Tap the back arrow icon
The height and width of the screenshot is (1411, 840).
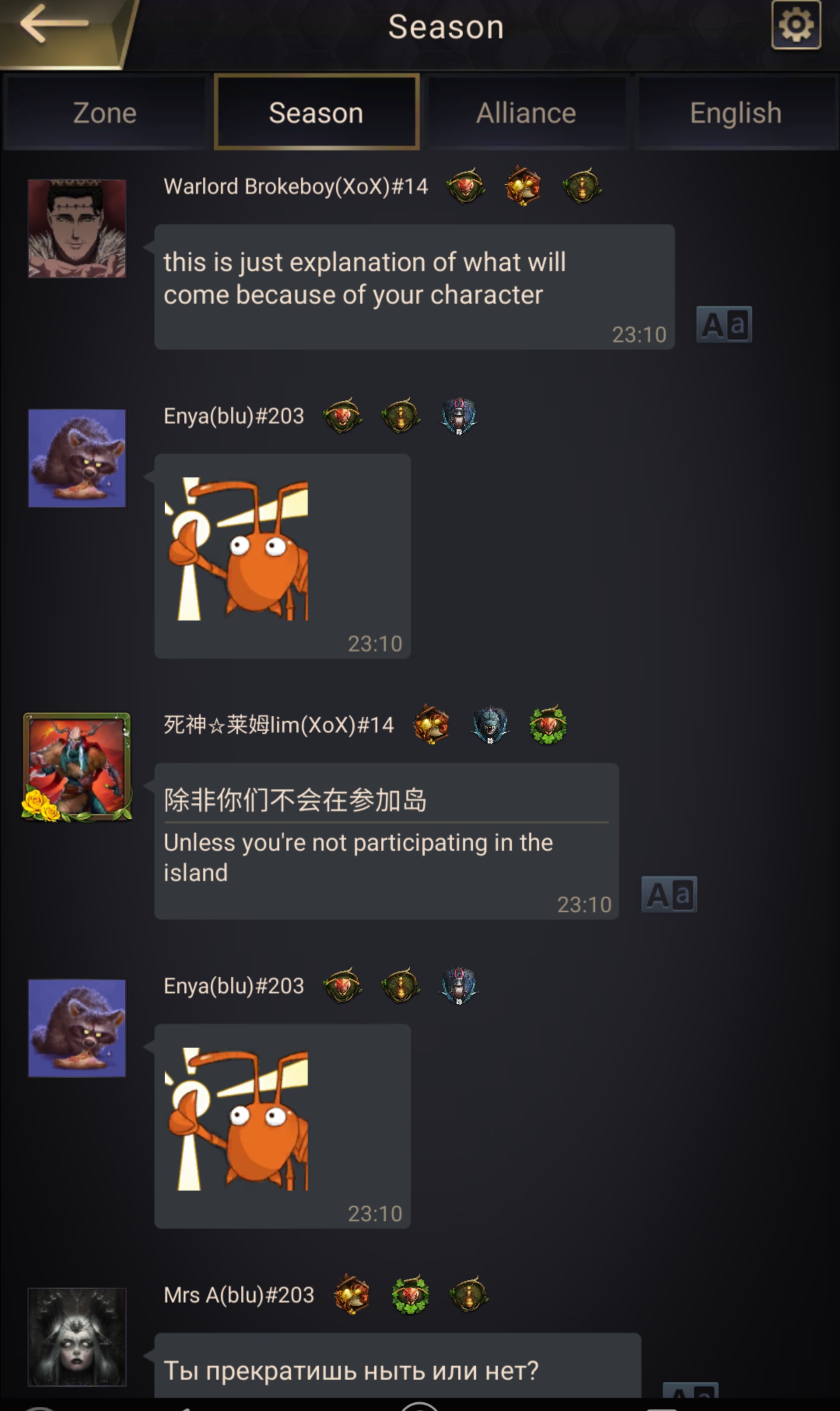click(x=54, y=23)
